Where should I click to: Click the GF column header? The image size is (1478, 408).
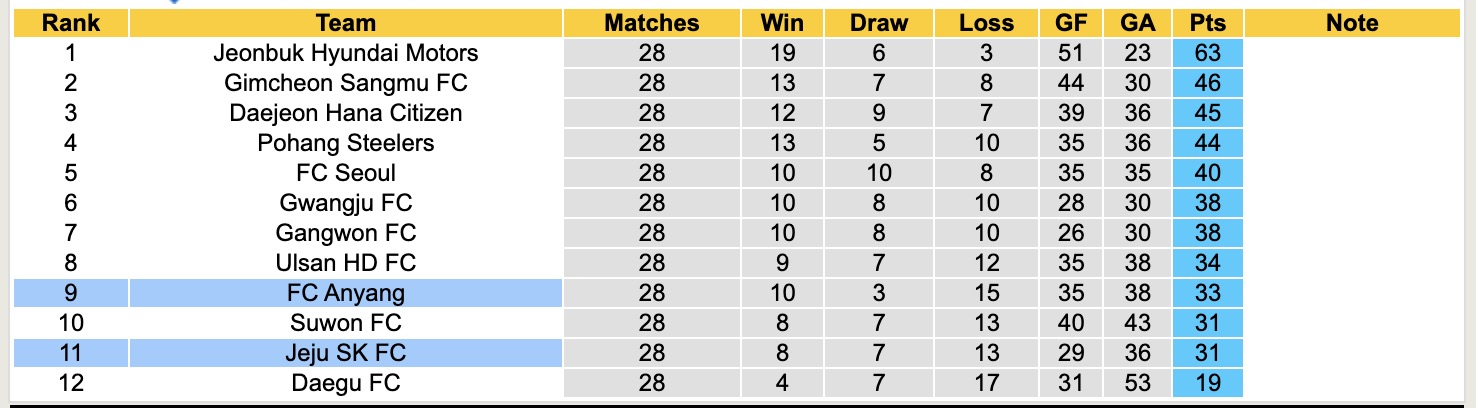pyautogui.click(x=1071, y=23)
